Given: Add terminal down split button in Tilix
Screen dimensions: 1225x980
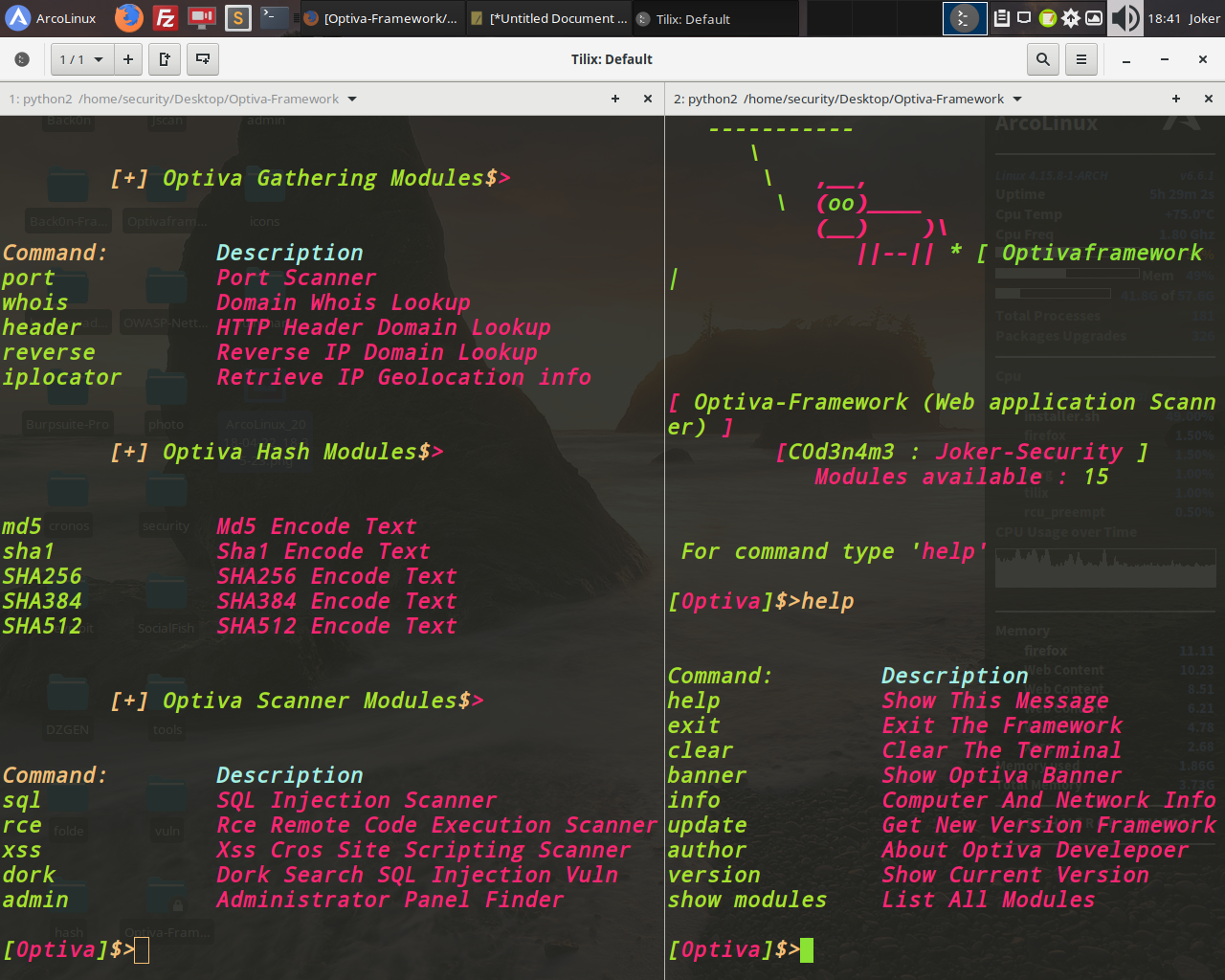Looking at the screenshot, I should click(x=203, y=59).
